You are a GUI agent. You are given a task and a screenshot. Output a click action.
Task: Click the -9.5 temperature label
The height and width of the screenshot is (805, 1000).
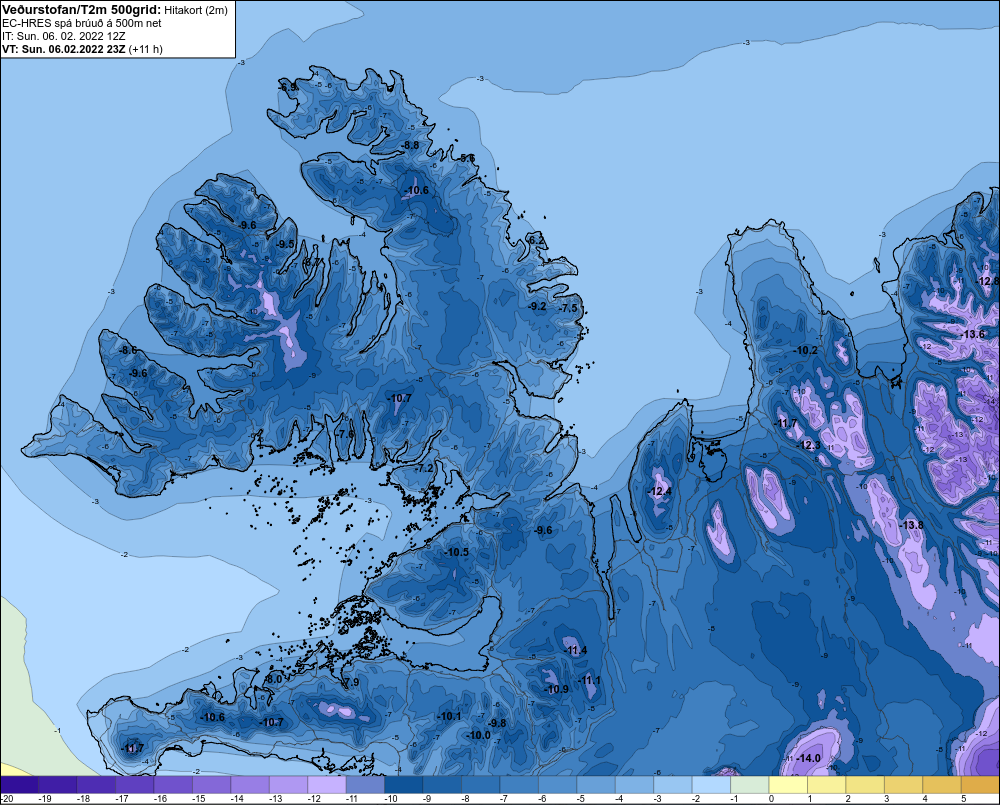286,244
